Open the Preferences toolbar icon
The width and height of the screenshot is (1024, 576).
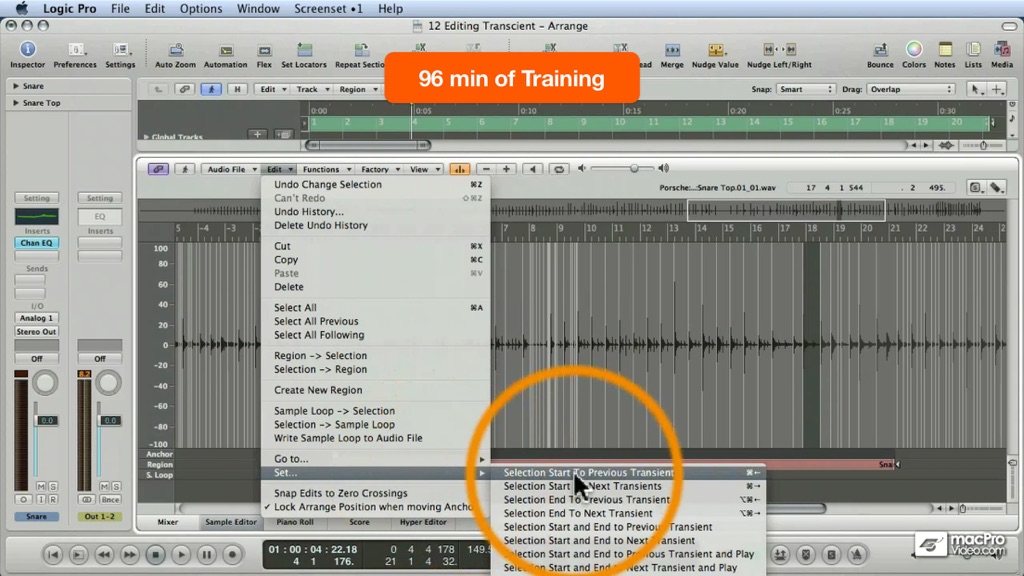click(x=75, y=50)
